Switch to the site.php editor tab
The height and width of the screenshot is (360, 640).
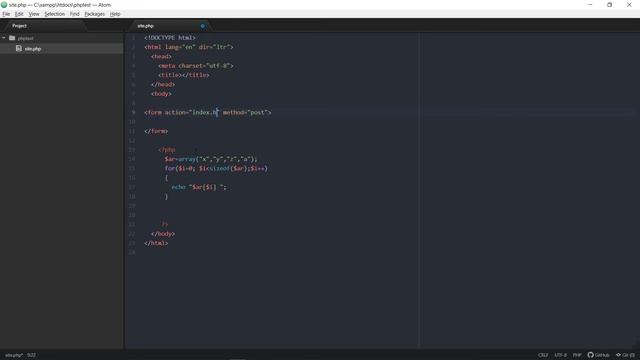(x=145, y=26)
